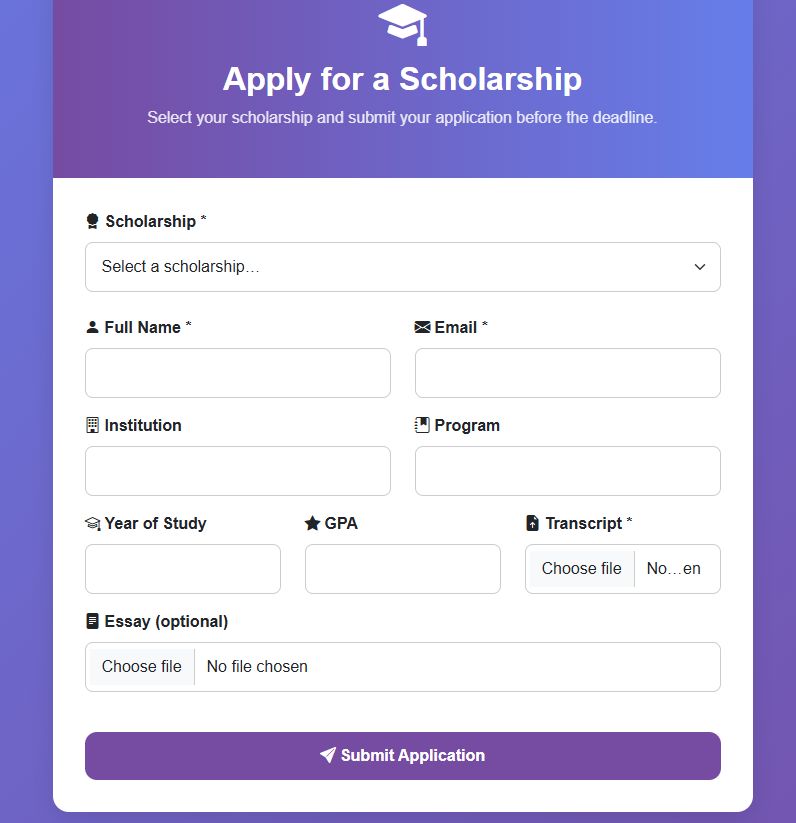Choose a file for the Transcript upload
The image size is (796, 823).
(581, 569)
